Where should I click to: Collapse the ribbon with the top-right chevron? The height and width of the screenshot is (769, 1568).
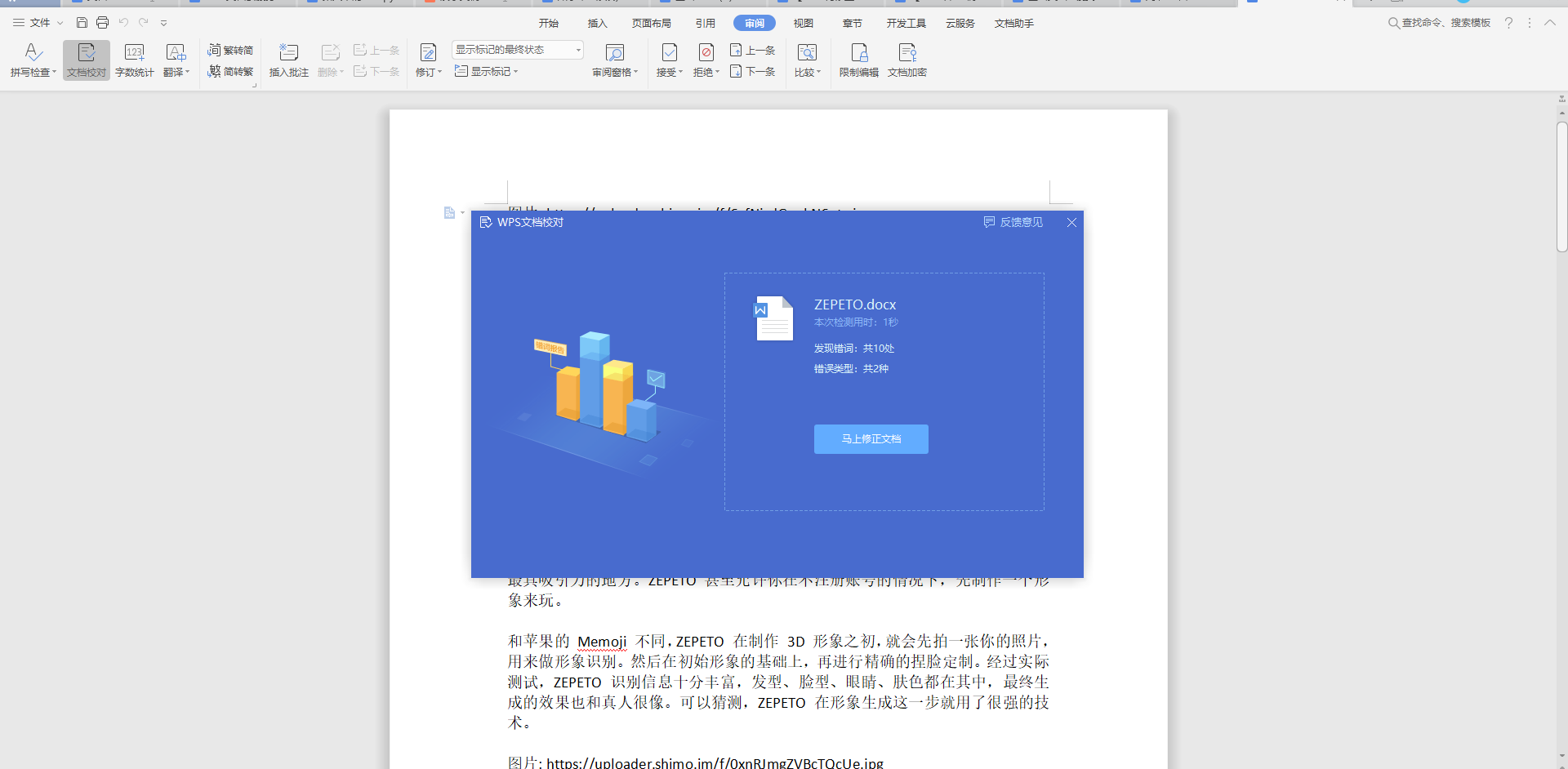(x=1550, y=23)
